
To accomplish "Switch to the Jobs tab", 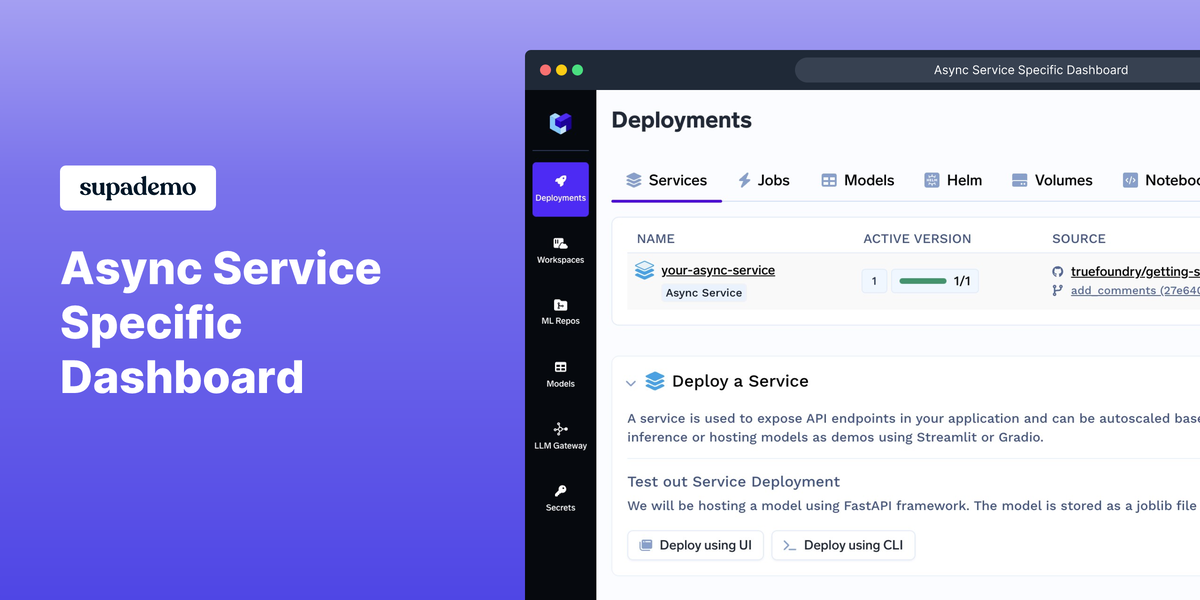I will [x=763, y=181].
